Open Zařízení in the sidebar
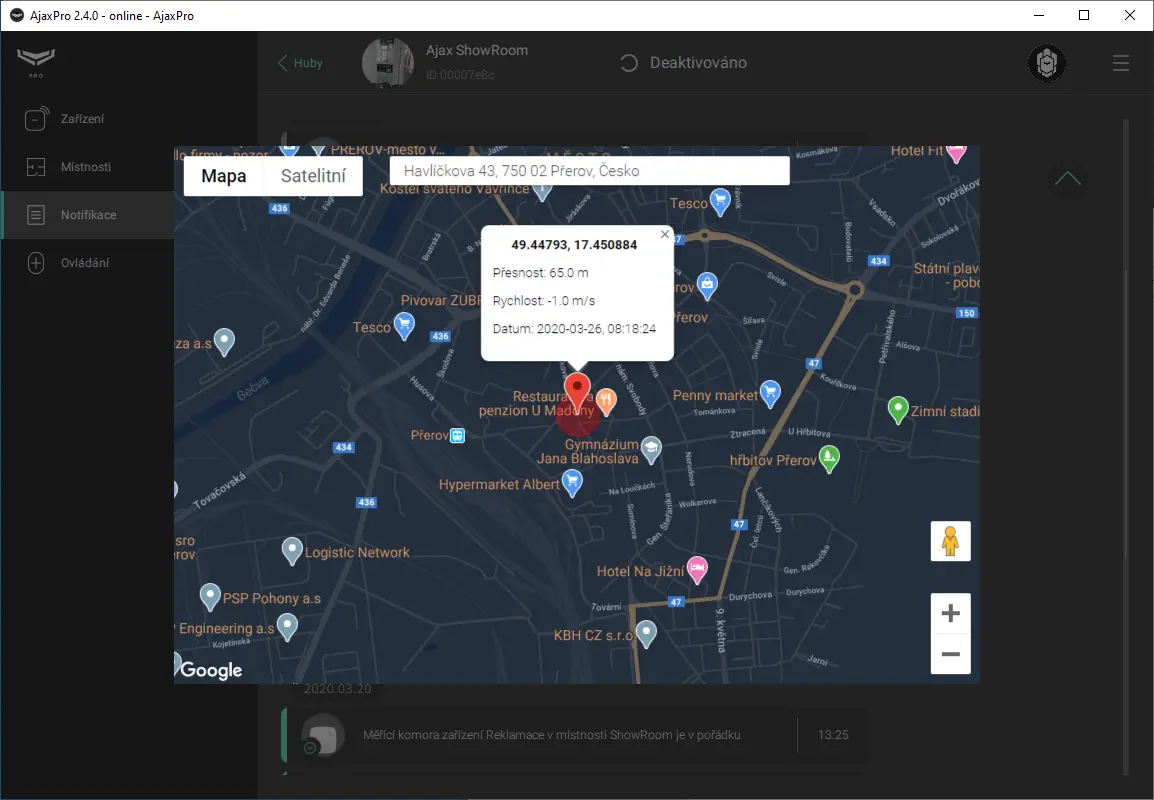Viewport: 1154px width, 800px height. click(x=82, y=119)
